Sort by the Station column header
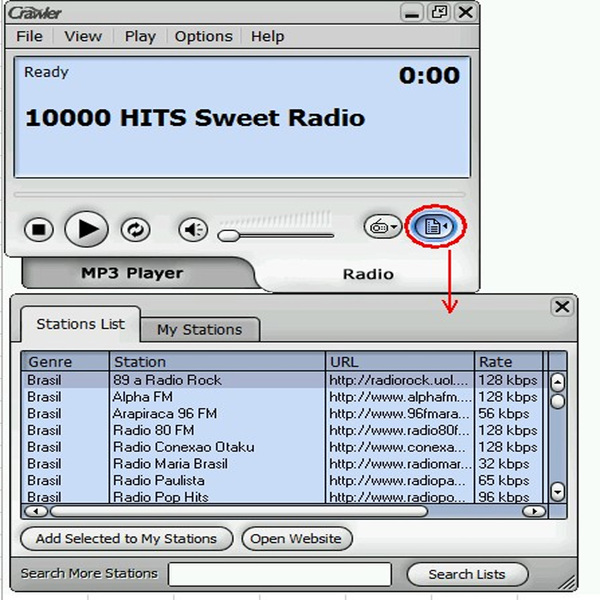The height and width of the screenshot is (600, 600). point(217,362)
